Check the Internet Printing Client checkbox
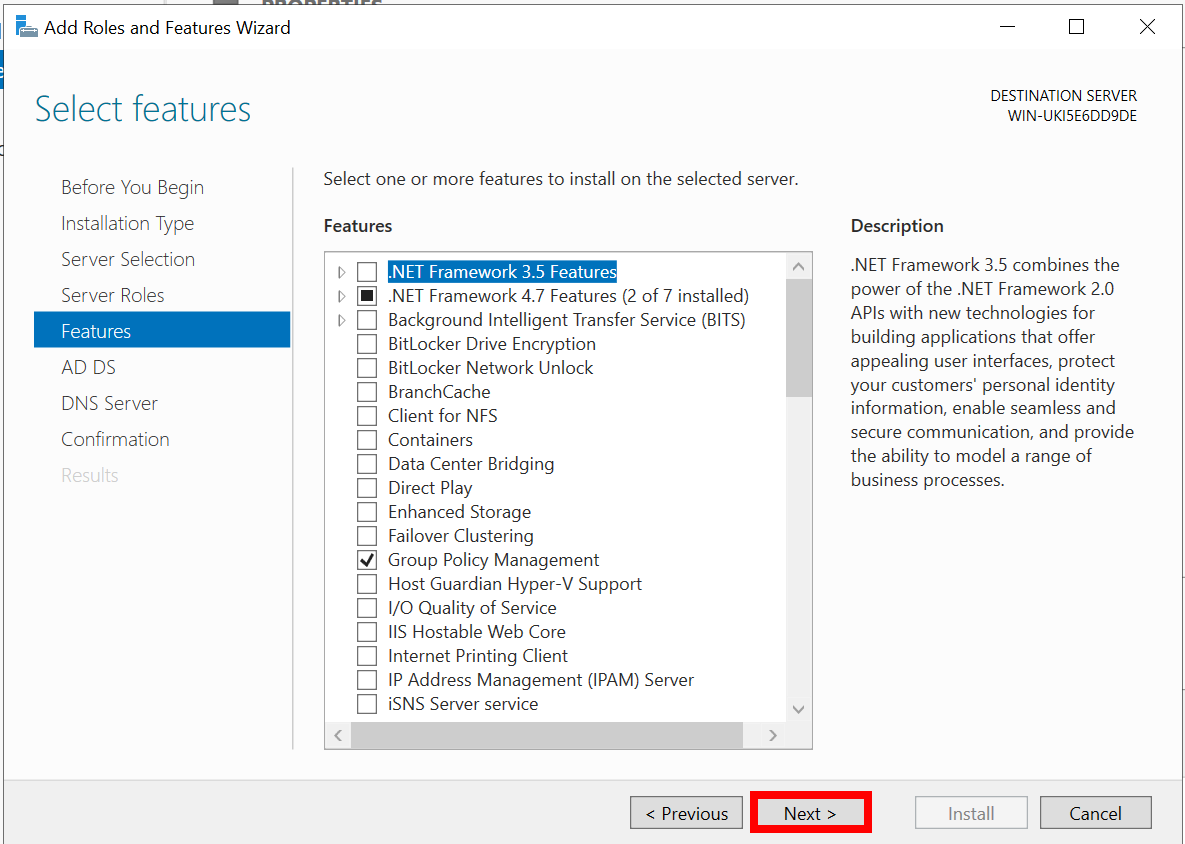Screen dimensions: 1185x844 (x=367, y=656)
